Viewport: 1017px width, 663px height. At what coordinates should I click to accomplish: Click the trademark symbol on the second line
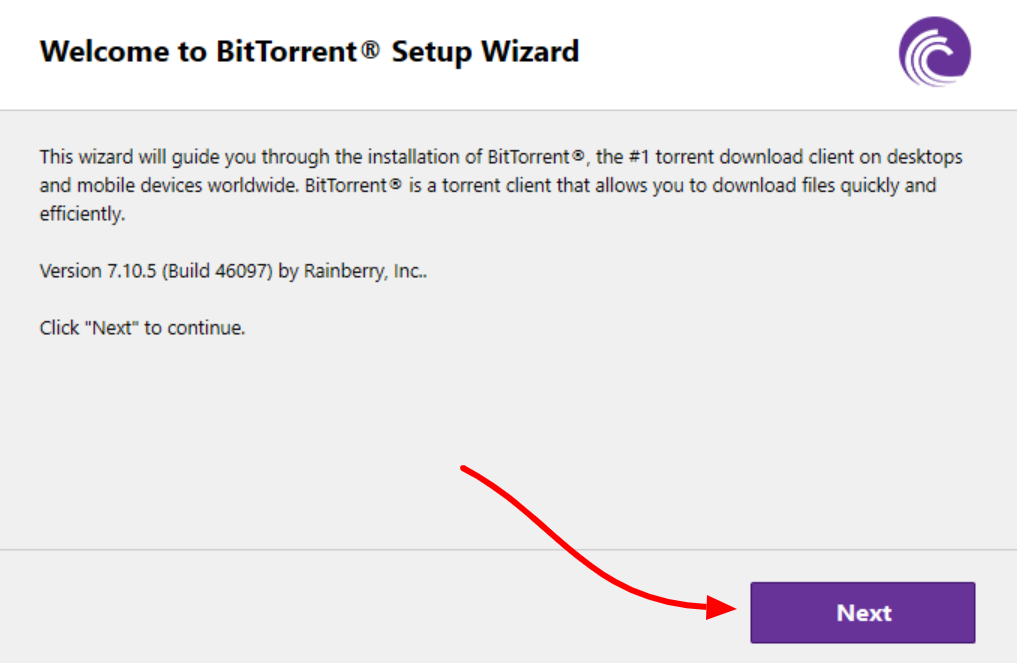point(395,184)
